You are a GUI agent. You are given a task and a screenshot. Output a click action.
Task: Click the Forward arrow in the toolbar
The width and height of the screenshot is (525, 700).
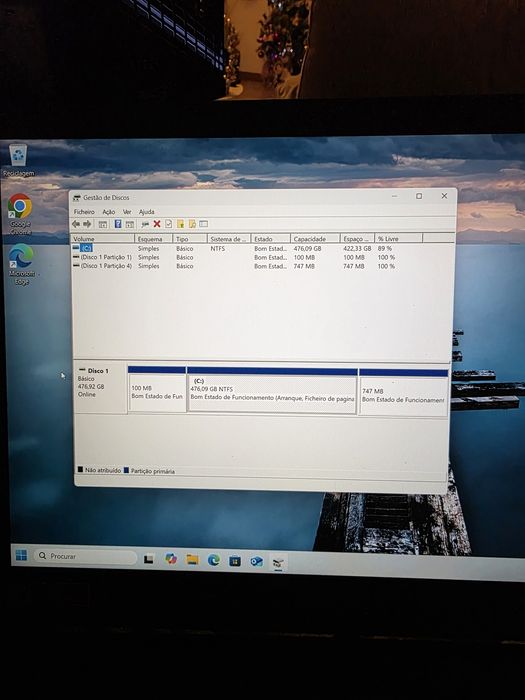click(87, 224)
